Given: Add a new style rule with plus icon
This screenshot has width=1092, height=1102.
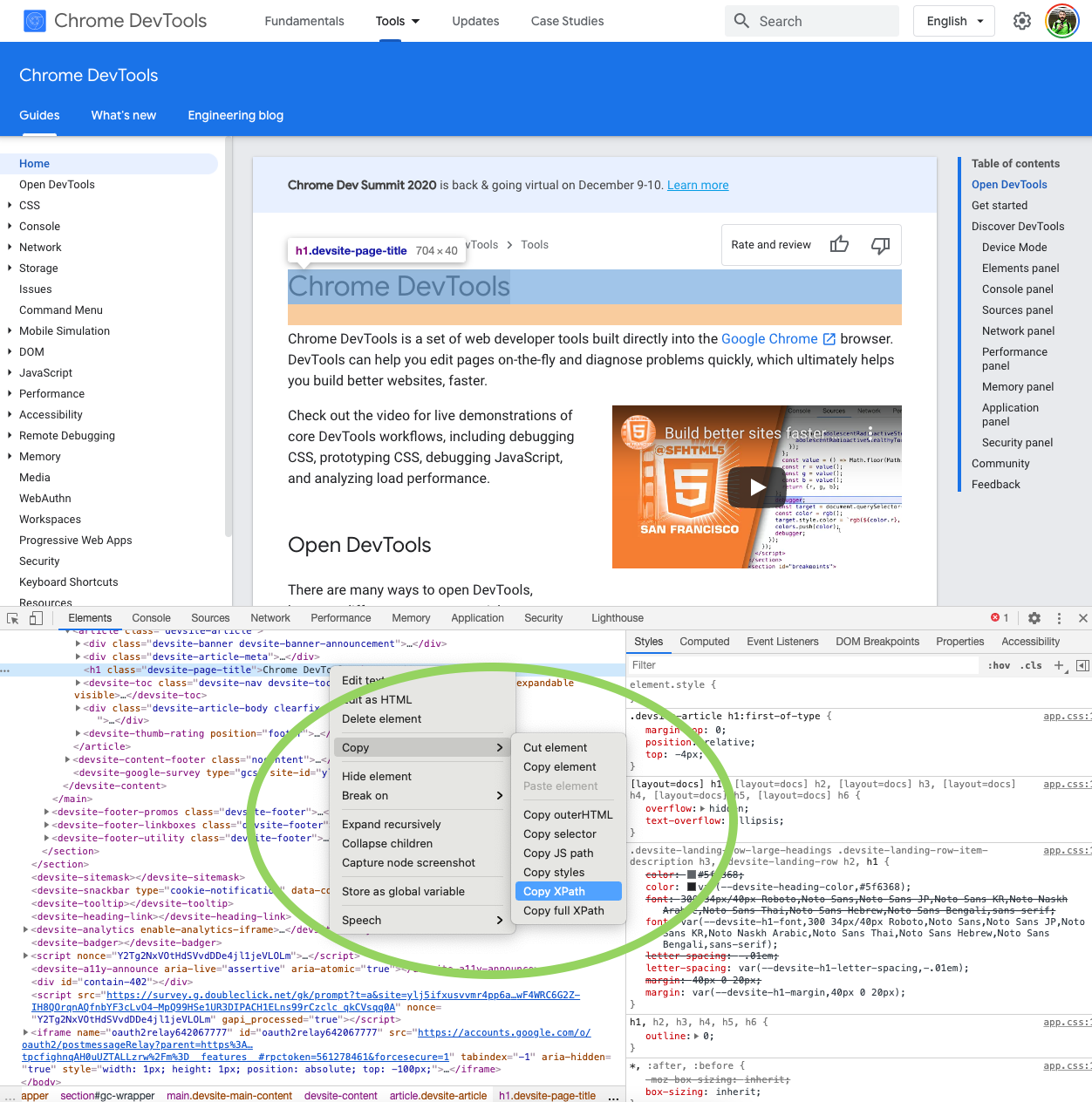Looking at the screenshot, I should [1059, 665].
